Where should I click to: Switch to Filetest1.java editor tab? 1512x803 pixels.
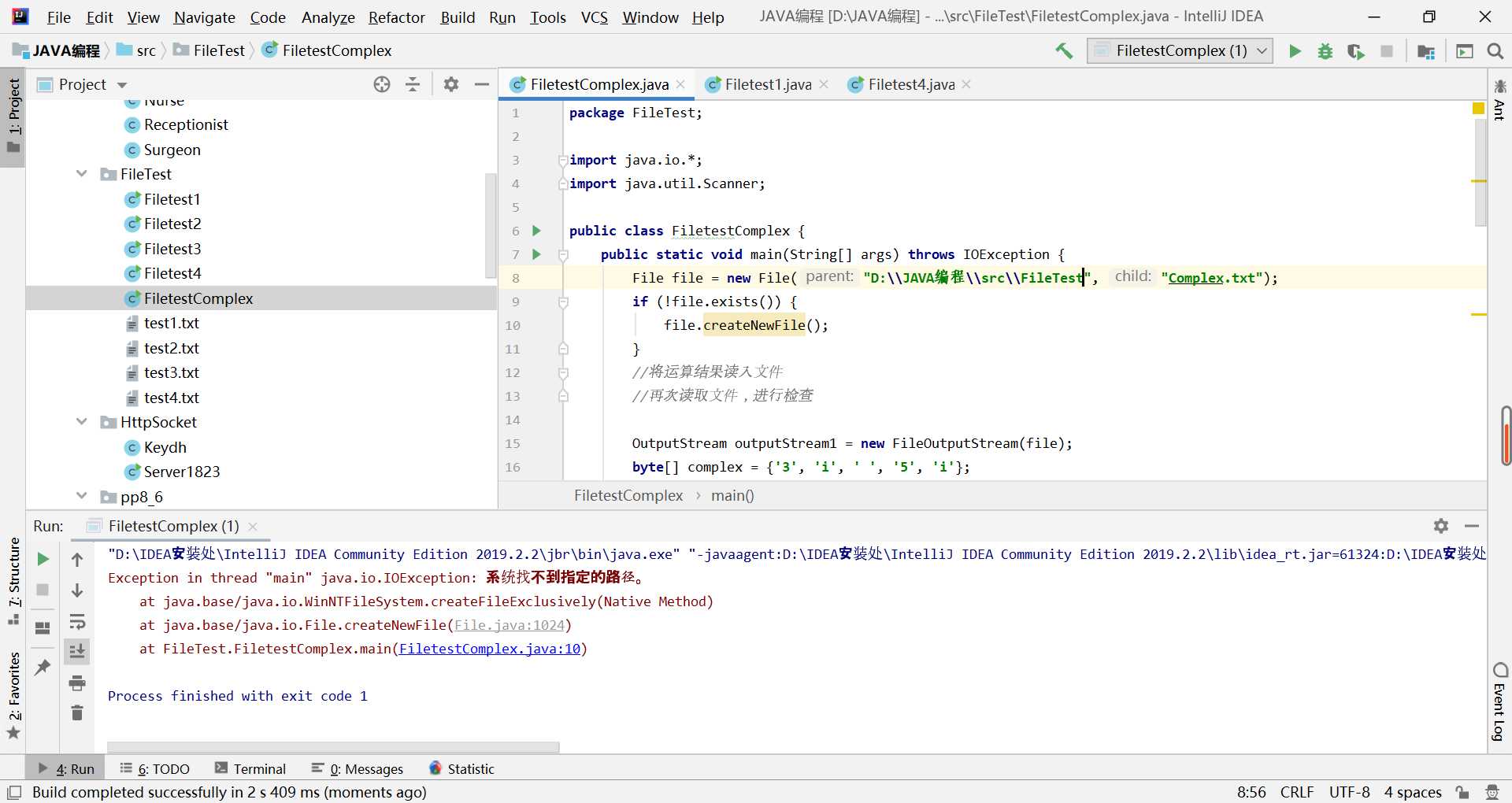click(768, 84)
